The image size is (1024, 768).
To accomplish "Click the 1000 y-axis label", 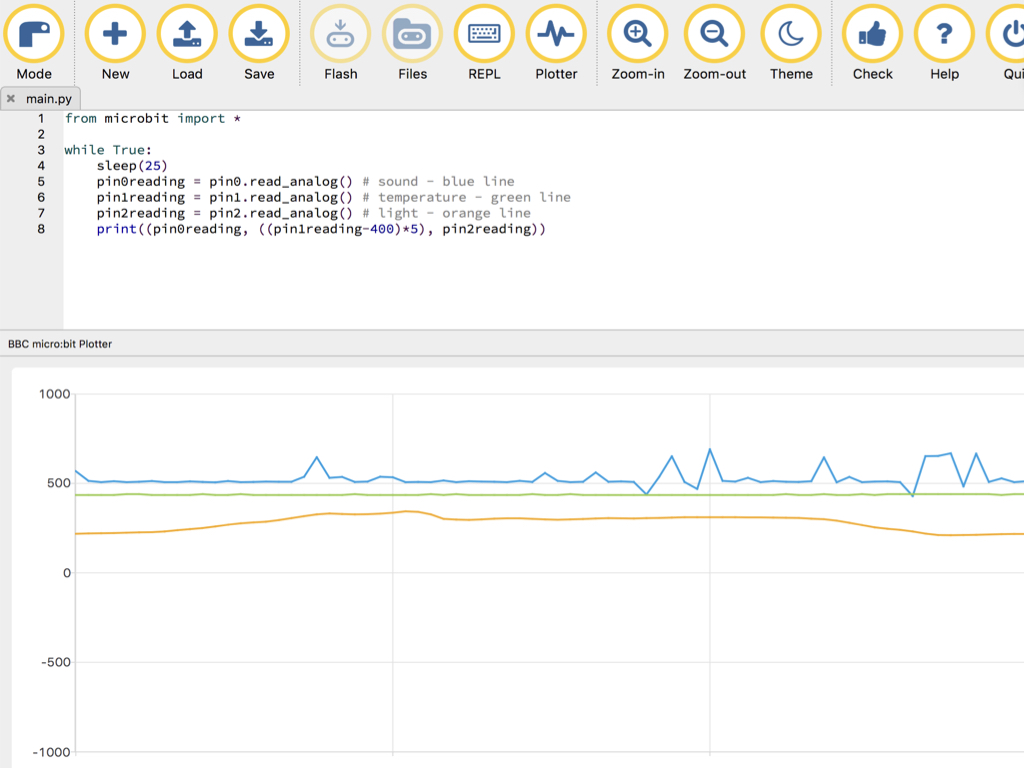I will 54,394.
